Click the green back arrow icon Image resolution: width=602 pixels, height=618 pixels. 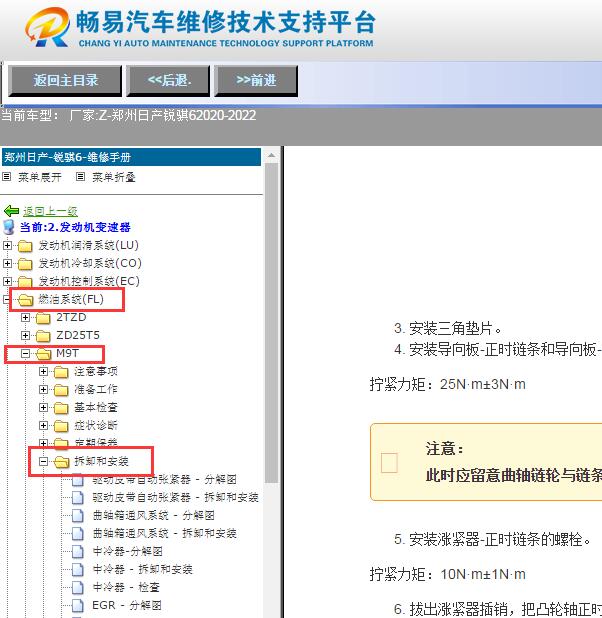[11, 211]
